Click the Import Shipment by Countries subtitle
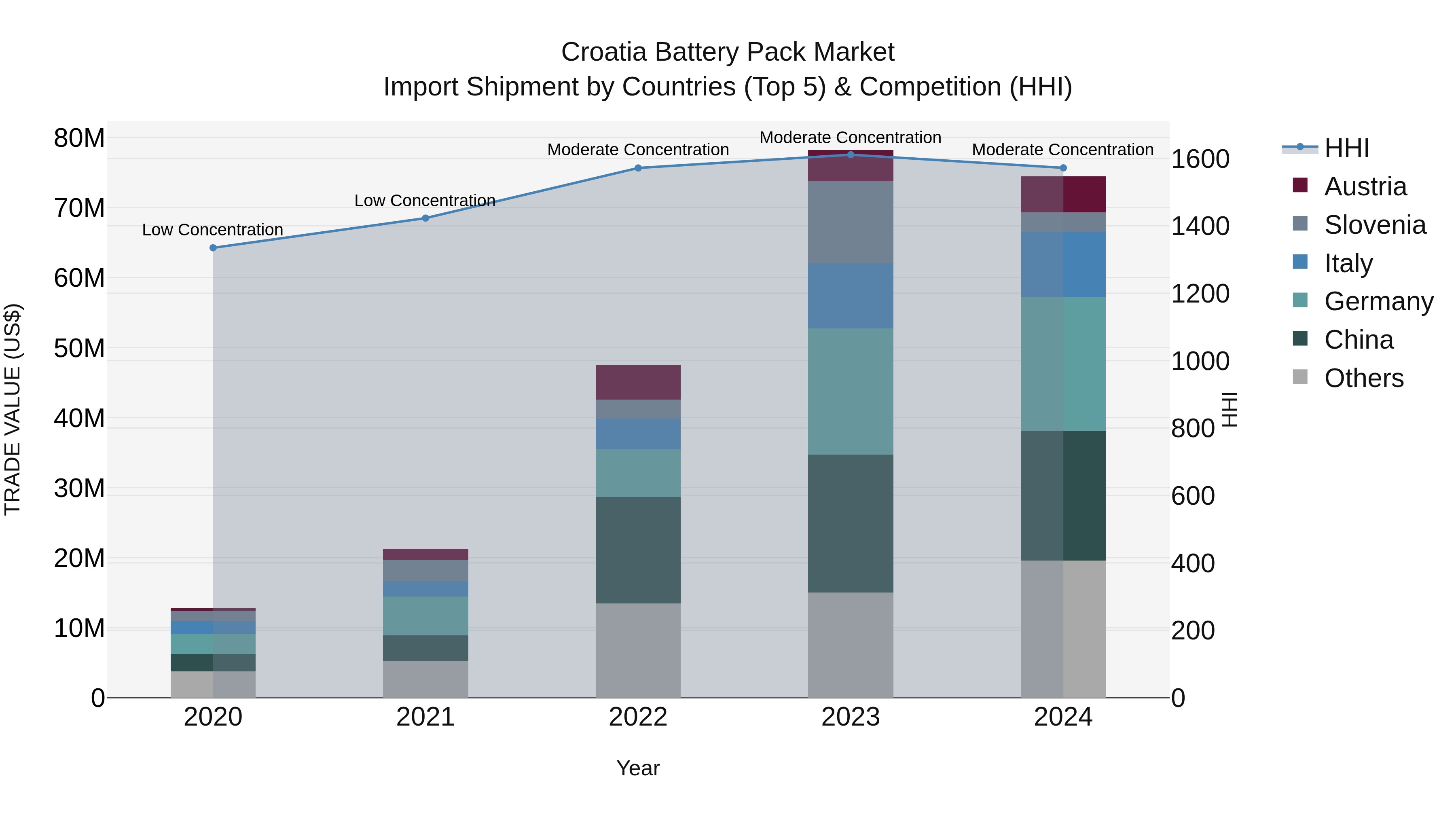 click(728, 87)
